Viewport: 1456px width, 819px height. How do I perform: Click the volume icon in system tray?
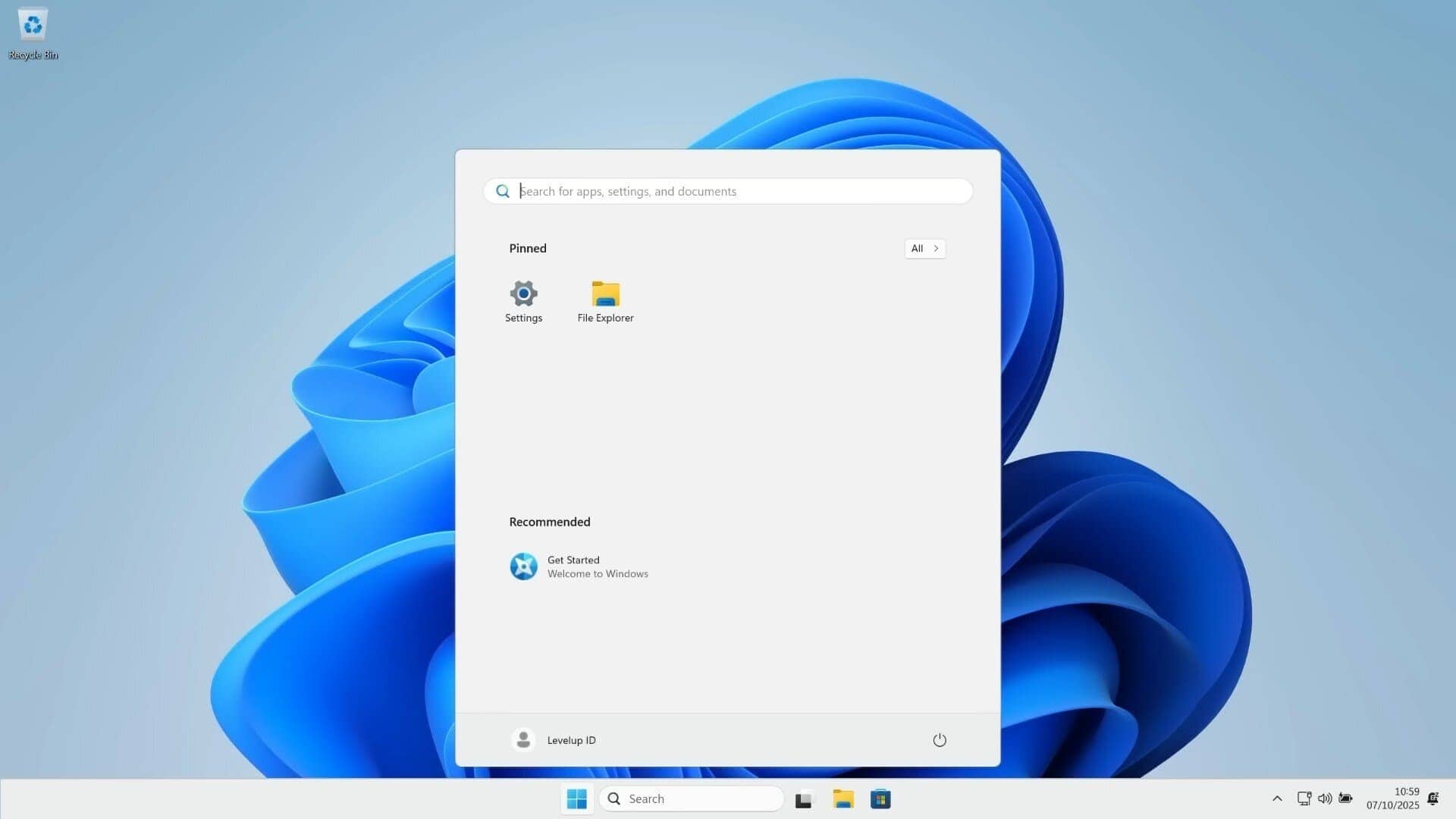click(x=1325, y=798)
